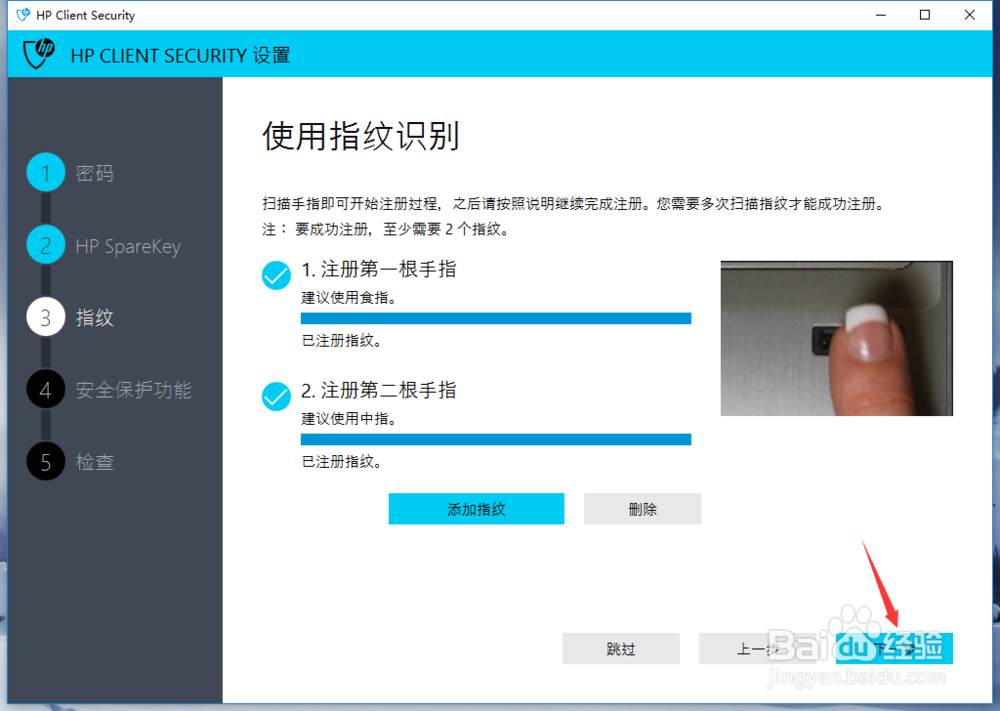
Task: Select the step 5 circle icon
Action: (x=45, y=462)
